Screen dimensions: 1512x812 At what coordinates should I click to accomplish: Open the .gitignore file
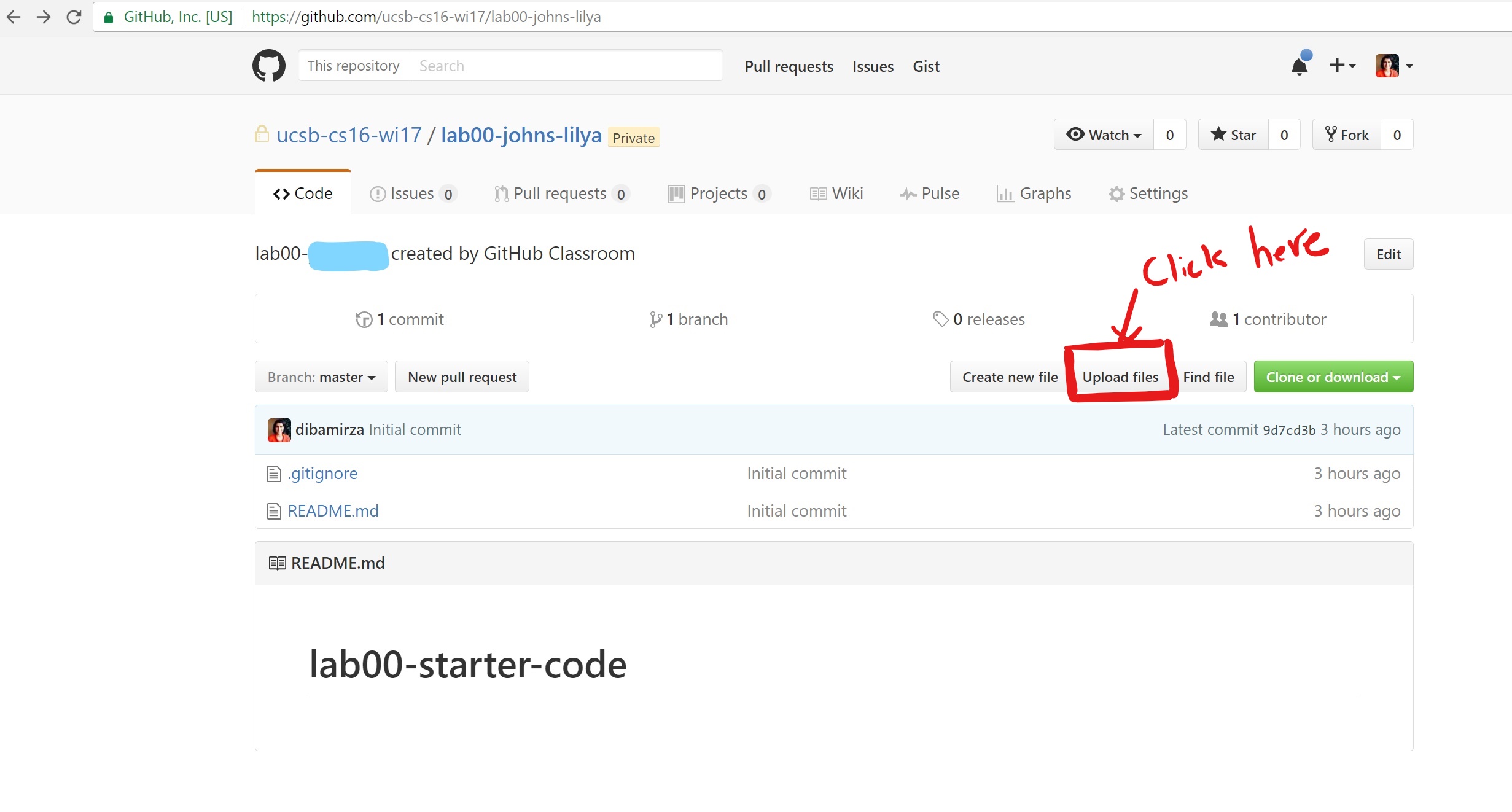[323, 474]
